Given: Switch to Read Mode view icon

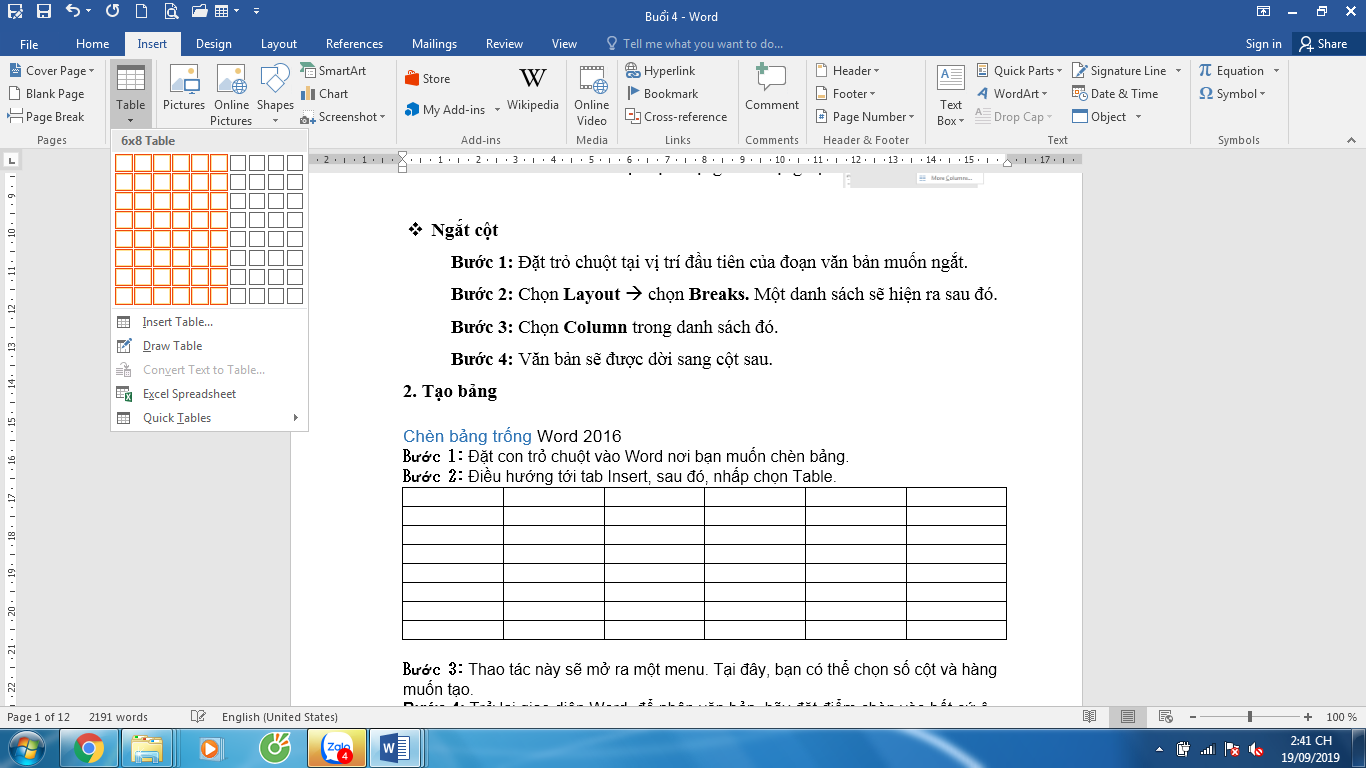Looking at the screenshot, I should [1090, 717].
